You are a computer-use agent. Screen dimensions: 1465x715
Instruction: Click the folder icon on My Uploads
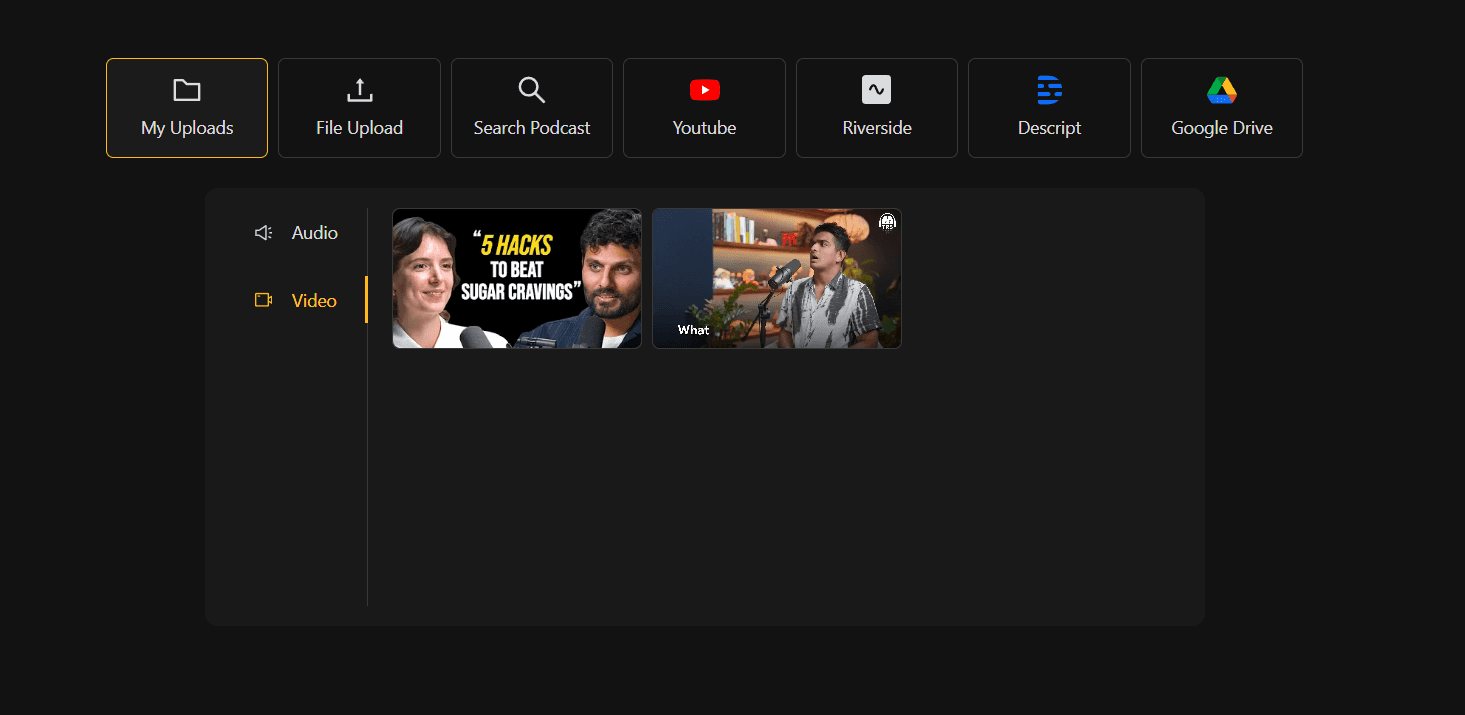point(186,89)
